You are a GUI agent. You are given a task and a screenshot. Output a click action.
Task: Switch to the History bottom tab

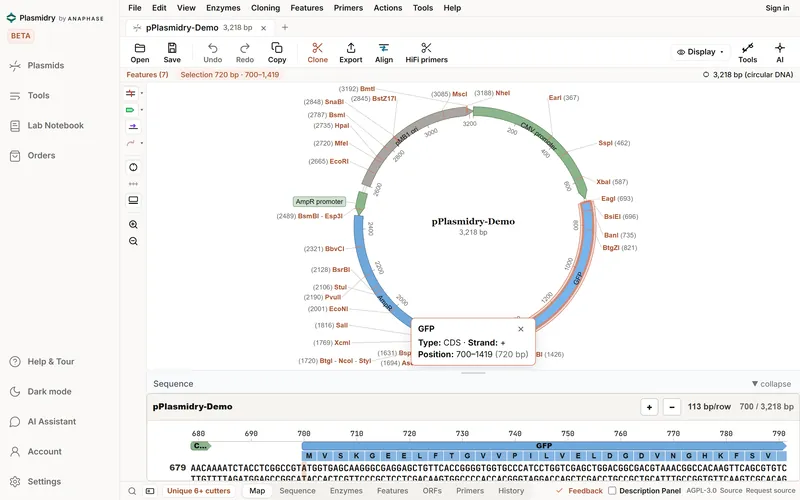tap(511, 491)
